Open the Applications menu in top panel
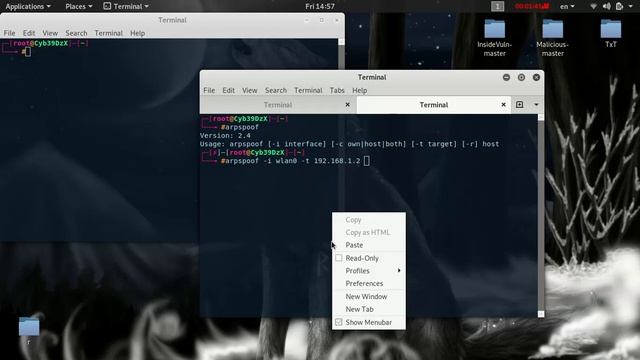 click(28, 6)
